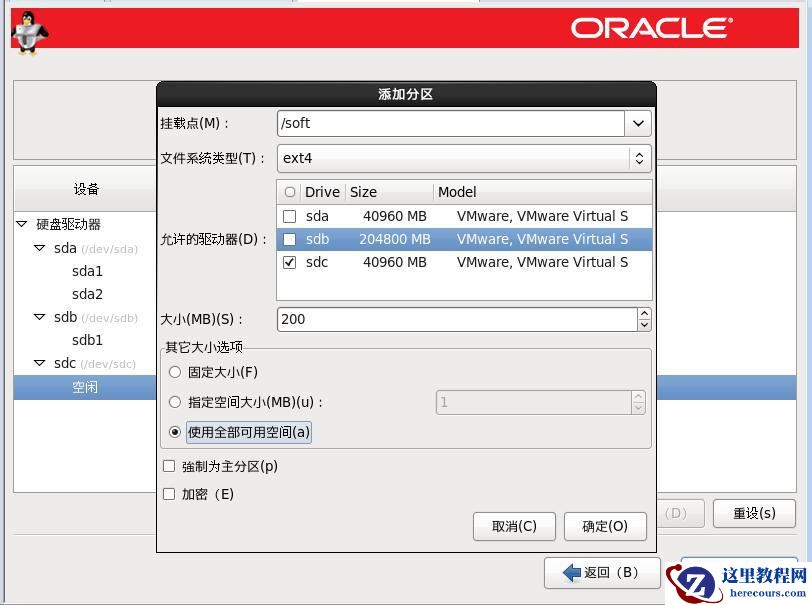Viewport: 812px width, 605px height.
Task: Select the 空闲 free space row
Action: (85, 387)
